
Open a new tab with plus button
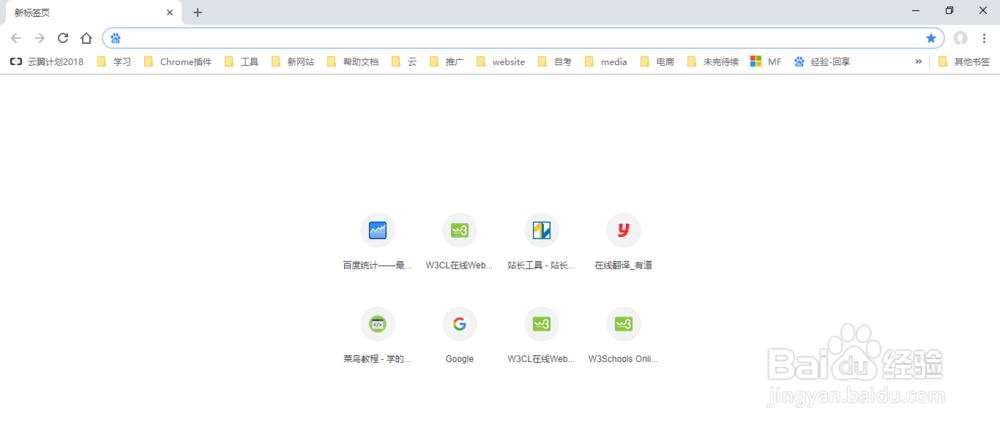[x=198, y=13]
